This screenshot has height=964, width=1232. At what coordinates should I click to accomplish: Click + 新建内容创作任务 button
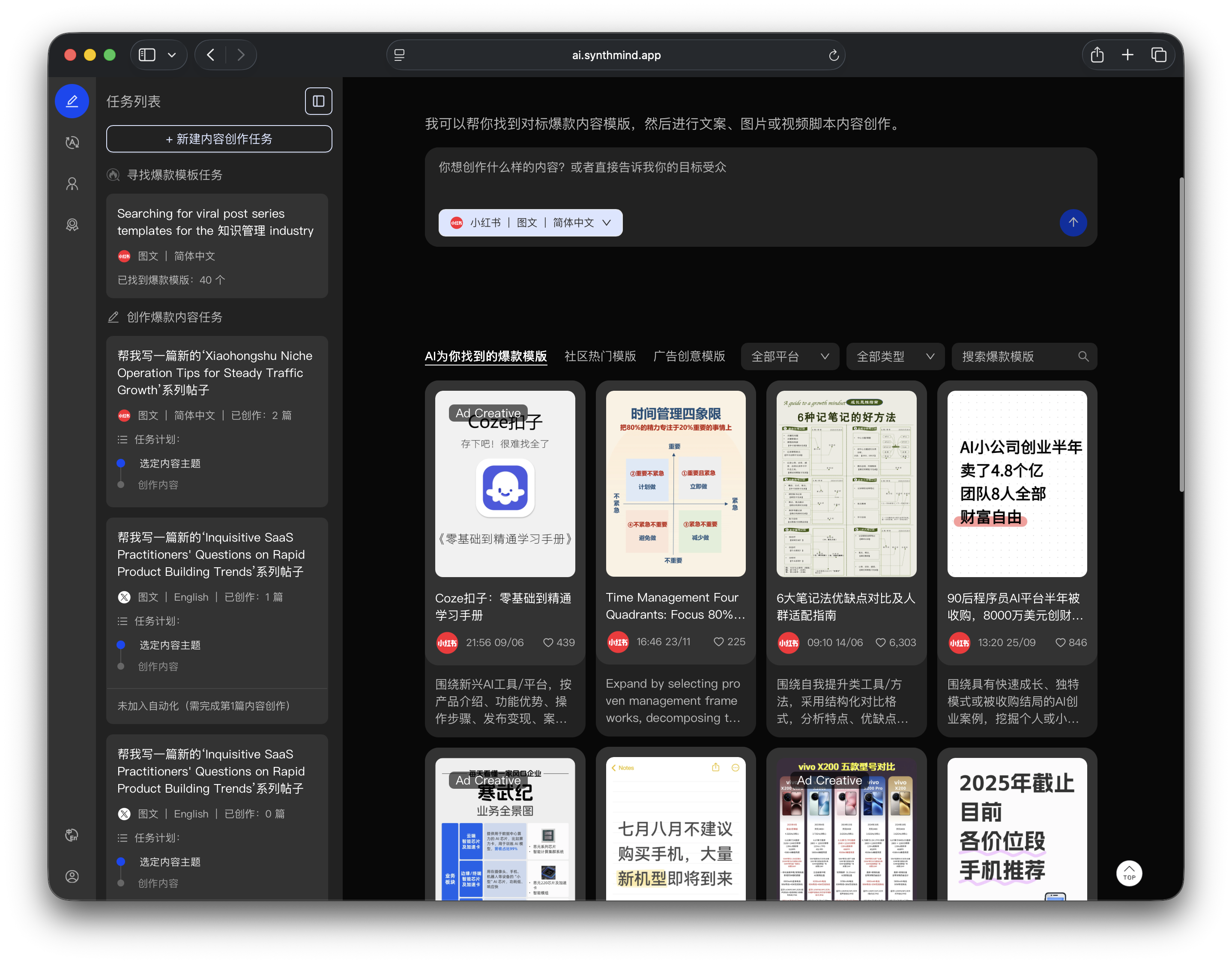click(219, 139)
